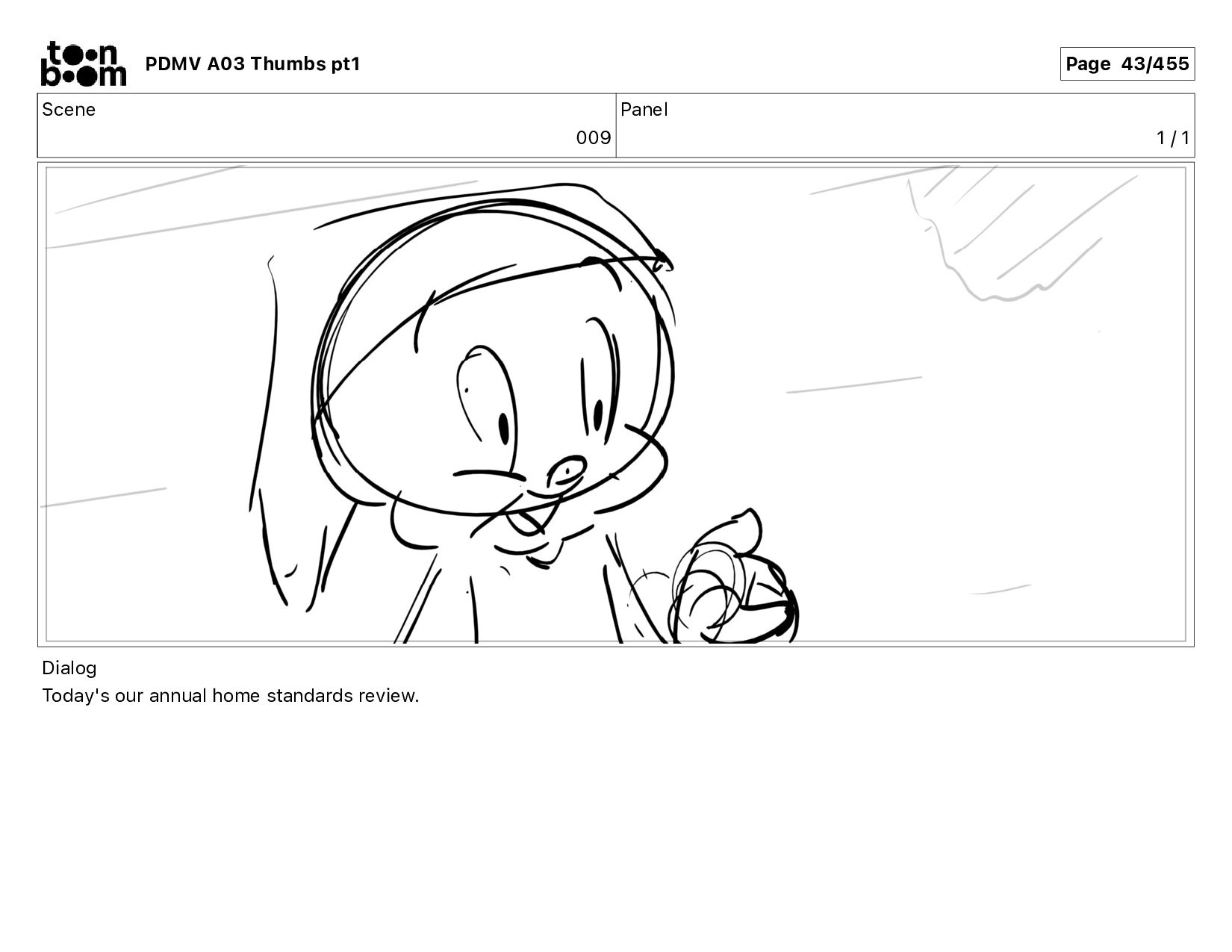
Task: Click the Toon Boom logo
Action: tap(83, 63)
